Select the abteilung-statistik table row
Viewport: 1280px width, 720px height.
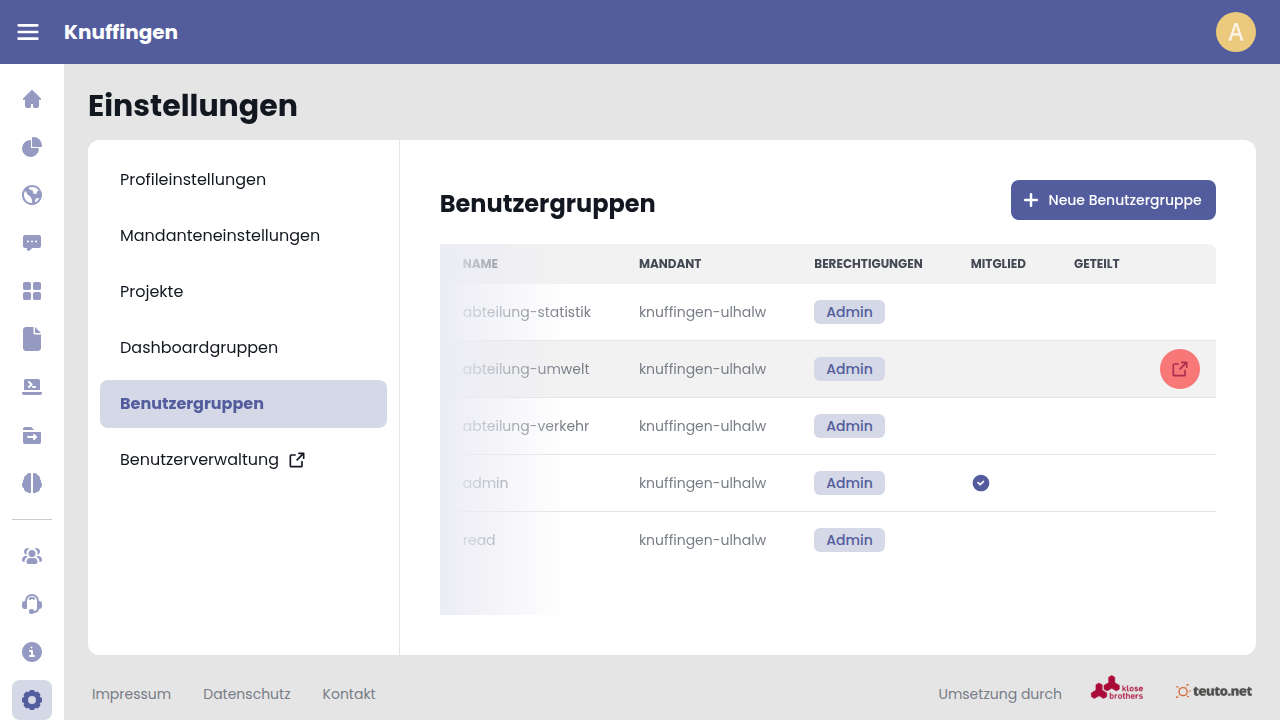(x=640, y=312)
